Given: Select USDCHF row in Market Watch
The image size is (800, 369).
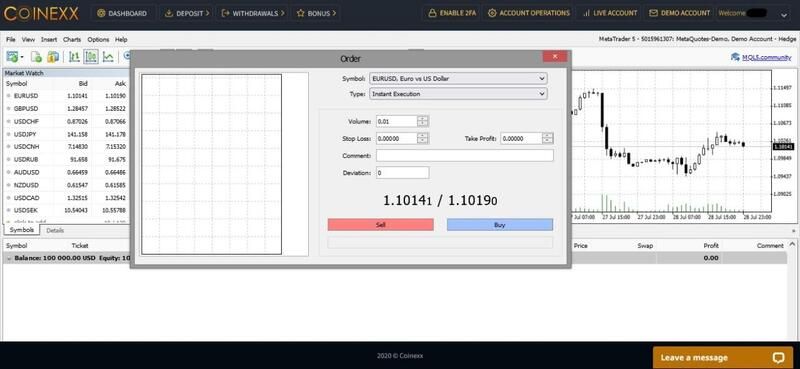Looking at the screenshot, I should (x=66, y=121).
